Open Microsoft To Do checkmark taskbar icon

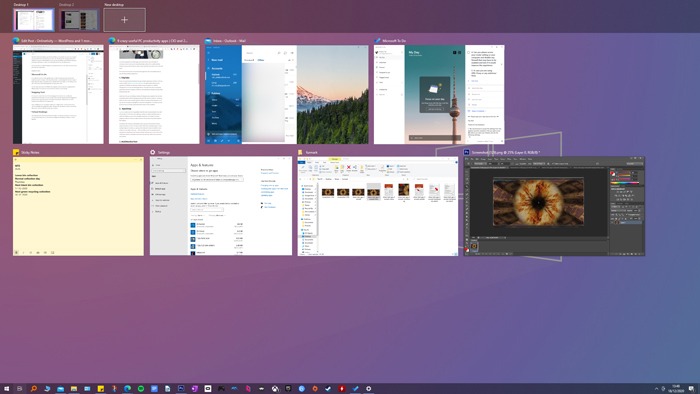click(355, 389)
